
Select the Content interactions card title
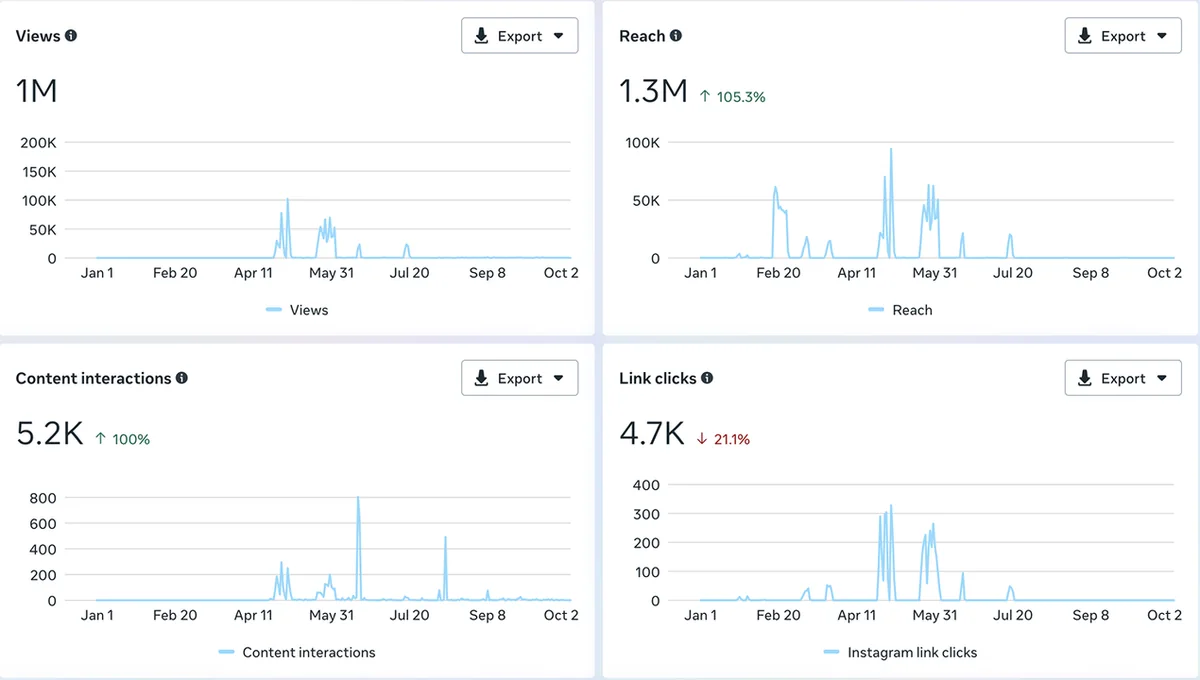(x=93, y=378)
